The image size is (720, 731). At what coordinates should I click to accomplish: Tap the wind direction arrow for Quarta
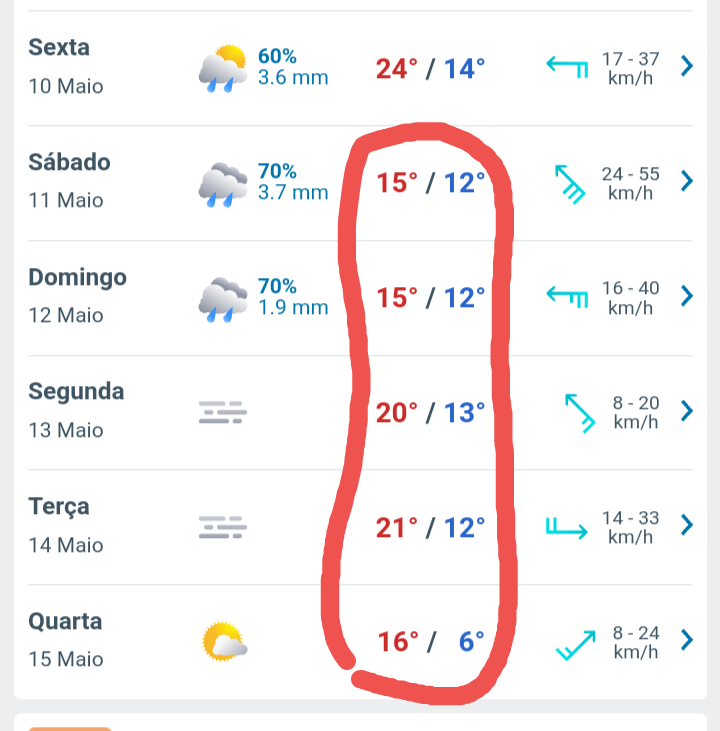(x=576, y=645)
